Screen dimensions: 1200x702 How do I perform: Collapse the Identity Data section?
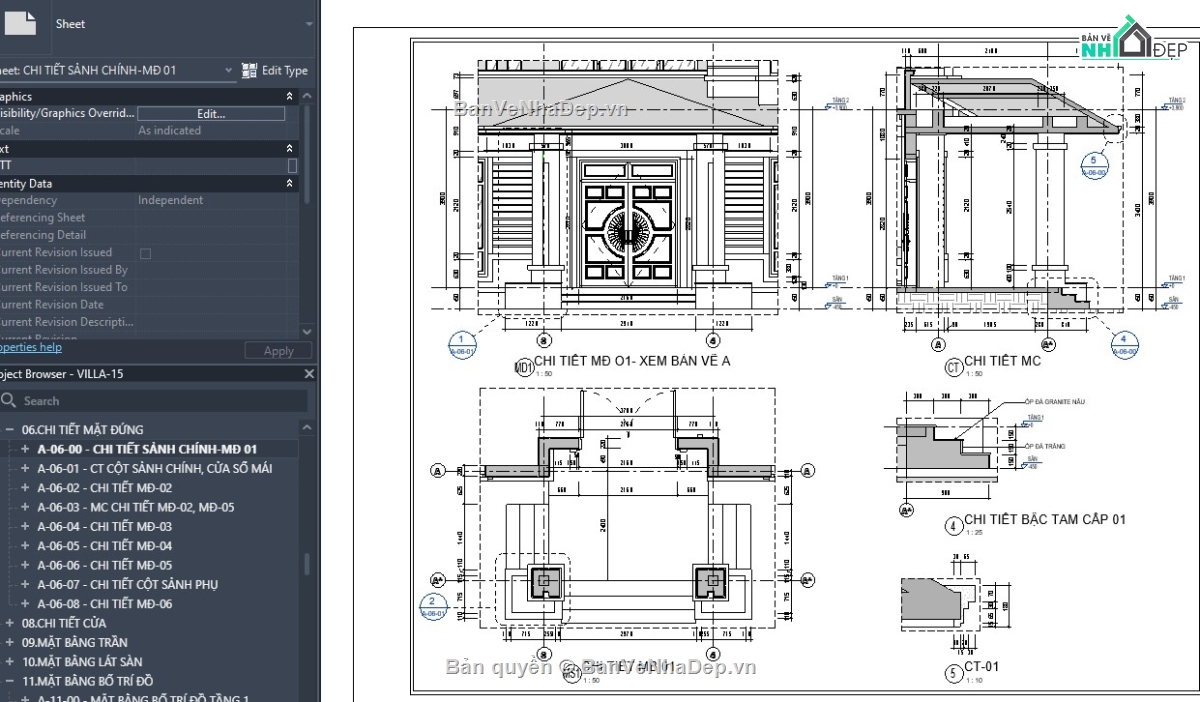point(289,183)
